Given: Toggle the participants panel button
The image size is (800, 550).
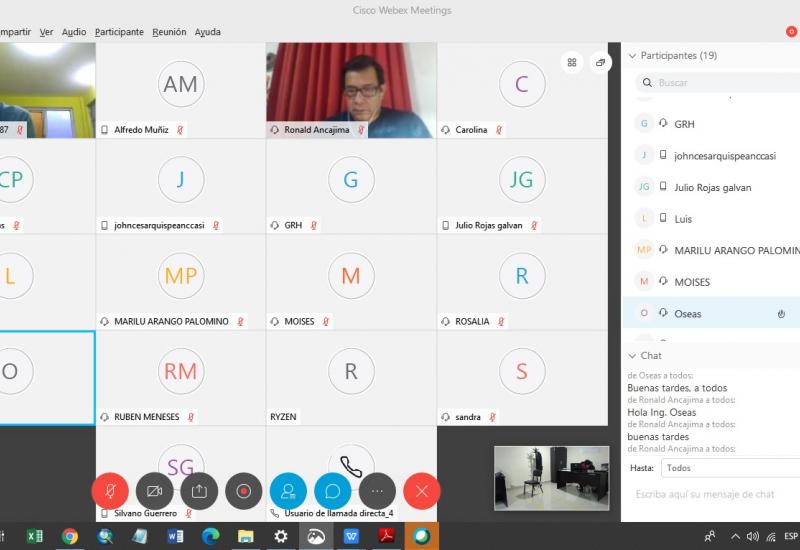Looking at the screenshot, I should tap(288, 491).
